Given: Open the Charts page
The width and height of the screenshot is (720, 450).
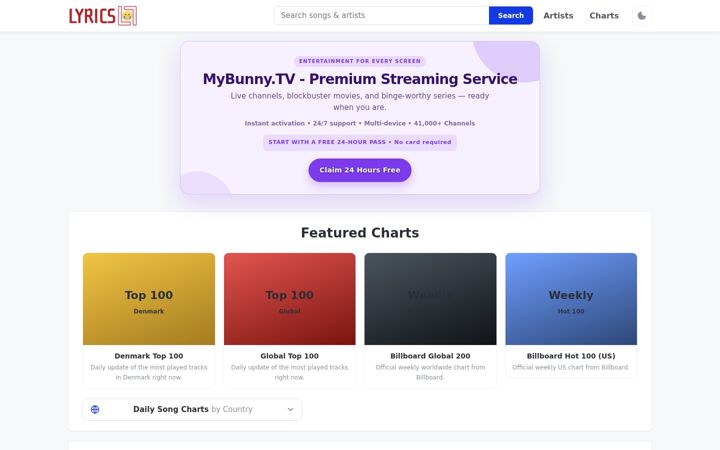Looking at the screenshot, I should point(604,16).
